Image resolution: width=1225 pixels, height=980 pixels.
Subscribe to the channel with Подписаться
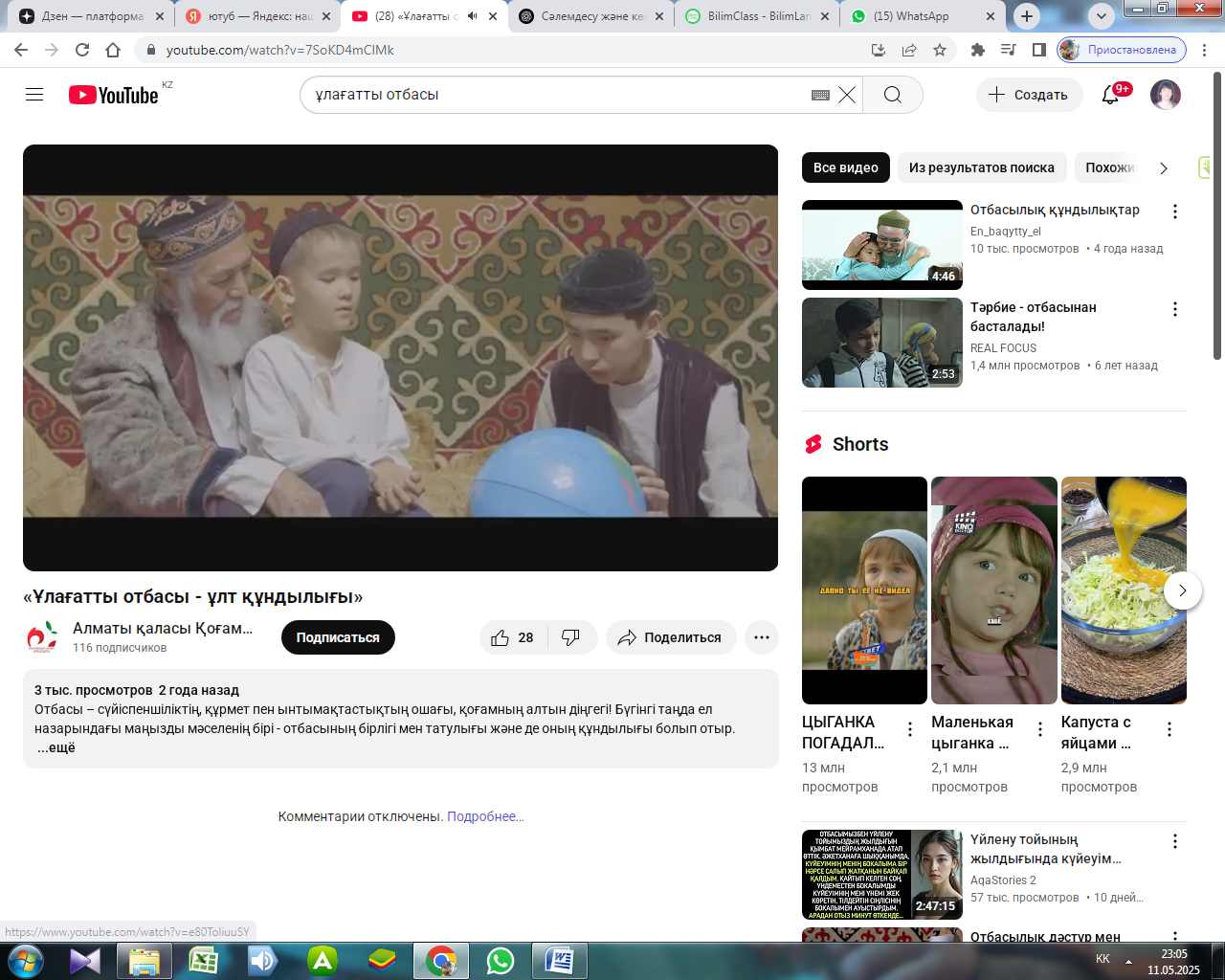point(338,637)
